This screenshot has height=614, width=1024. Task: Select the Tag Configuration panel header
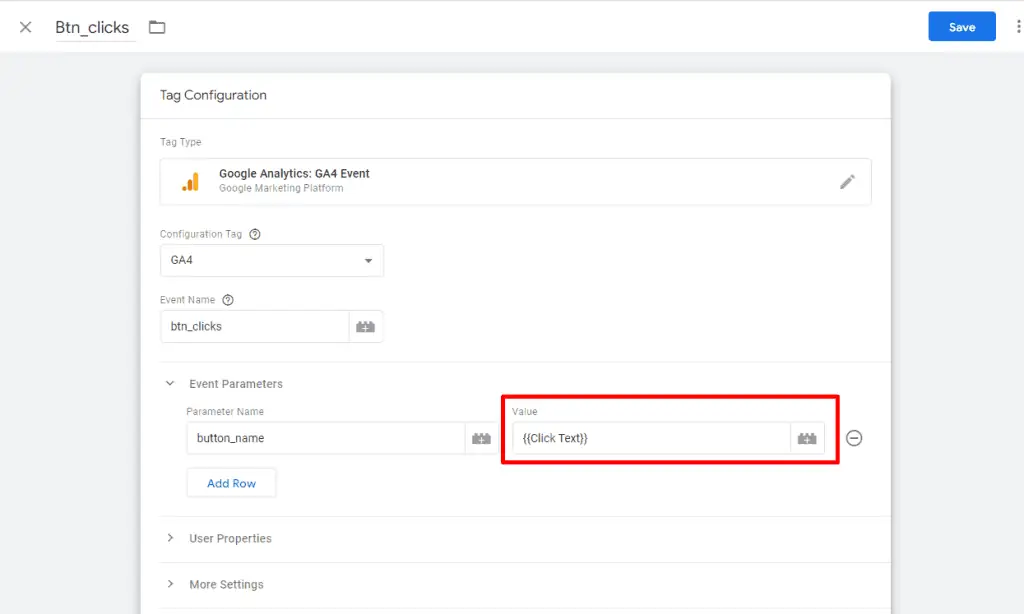pyautogui.click(x=213, y=95)
